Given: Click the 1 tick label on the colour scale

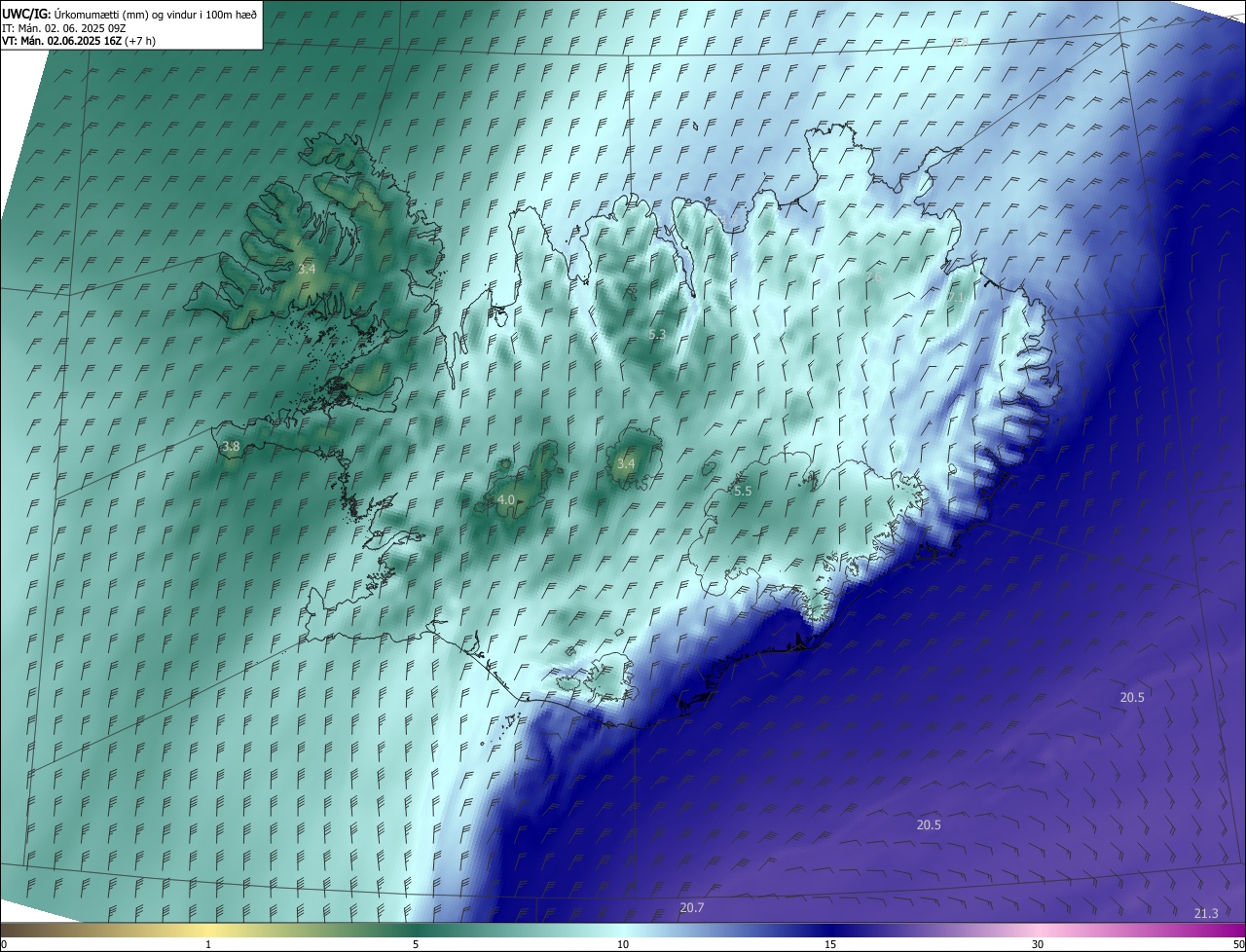Looking at the screenshot, I should [208, 944].
